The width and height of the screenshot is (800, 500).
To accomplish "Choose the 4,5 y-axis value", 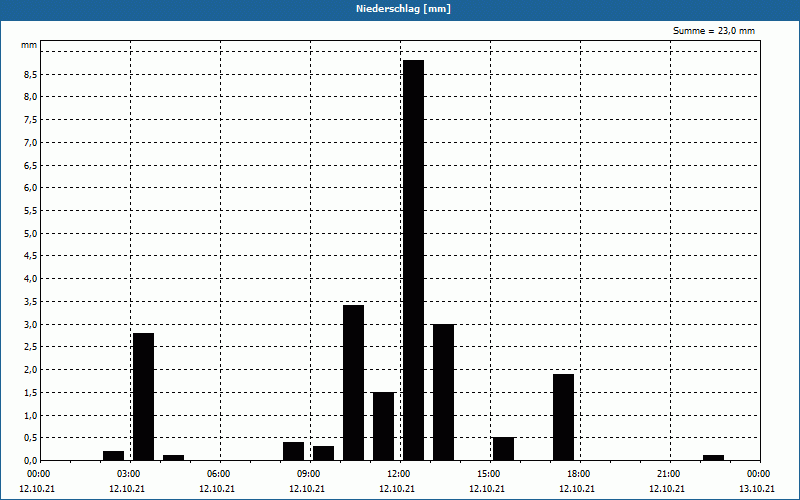I will (31, 256).
